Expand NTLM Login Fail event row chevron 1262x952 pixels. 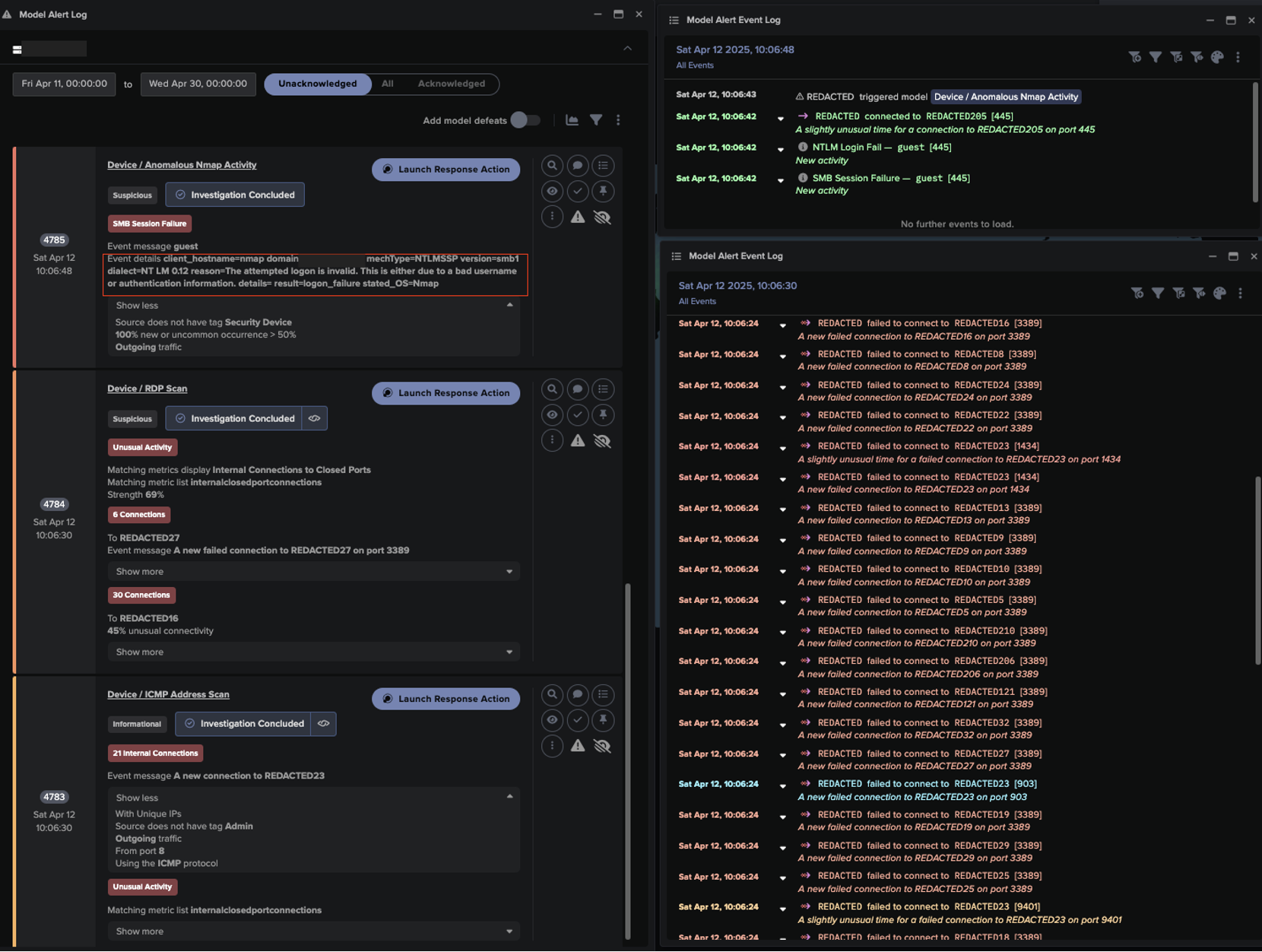[780, 150]
